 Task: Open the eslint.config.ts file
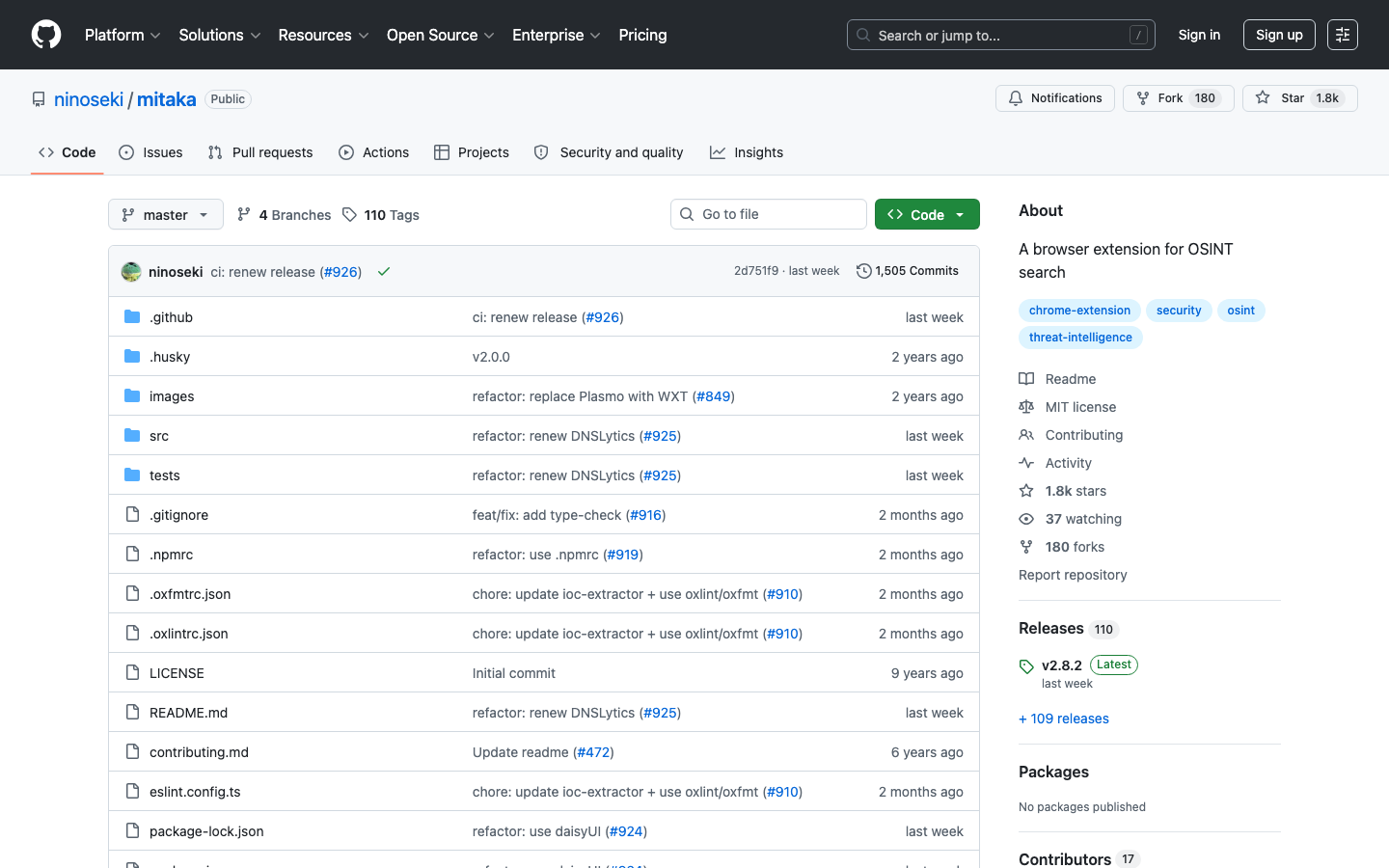click(x=195, y=792)
